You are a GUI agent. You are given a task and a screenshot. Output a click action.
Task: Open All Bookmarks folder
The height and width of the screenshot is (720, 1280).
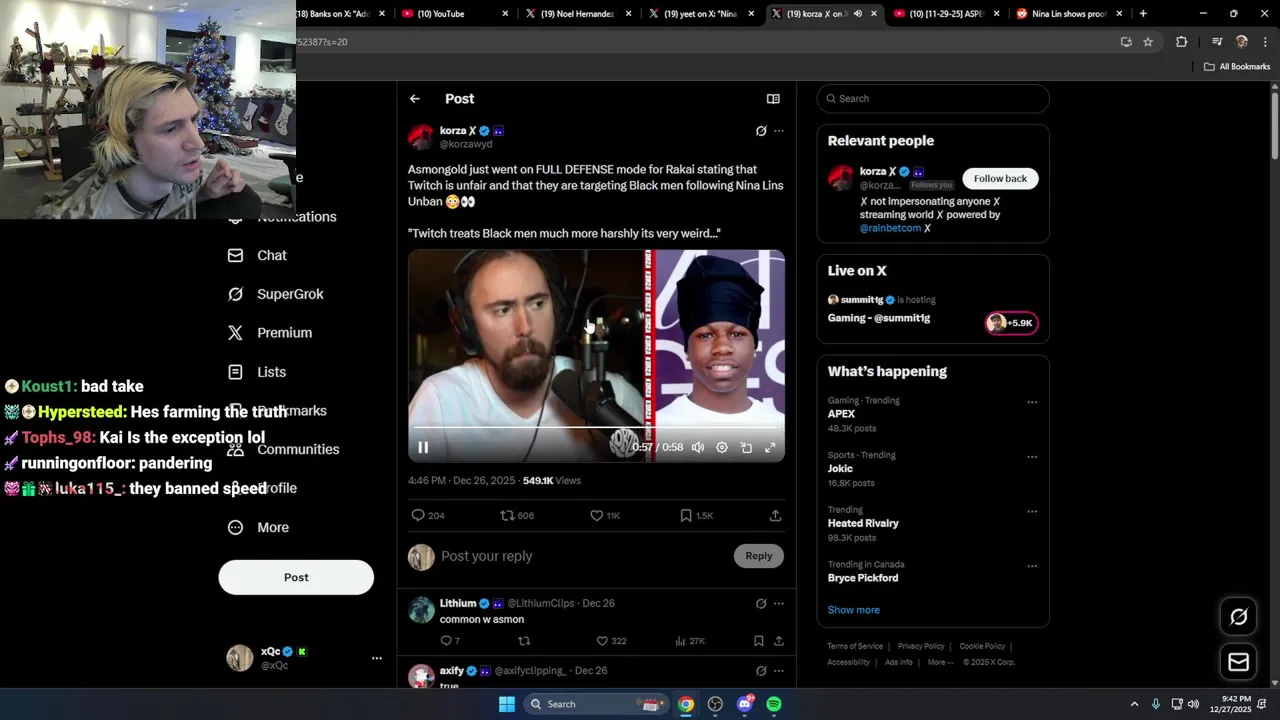coord(1237,67)
